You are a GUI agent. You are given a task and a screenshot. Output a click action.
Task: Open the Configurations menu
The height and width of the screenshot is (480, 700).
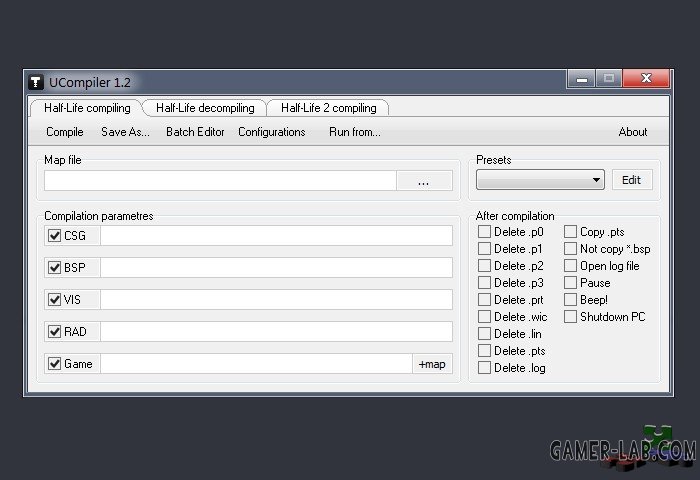coord(271,132)
